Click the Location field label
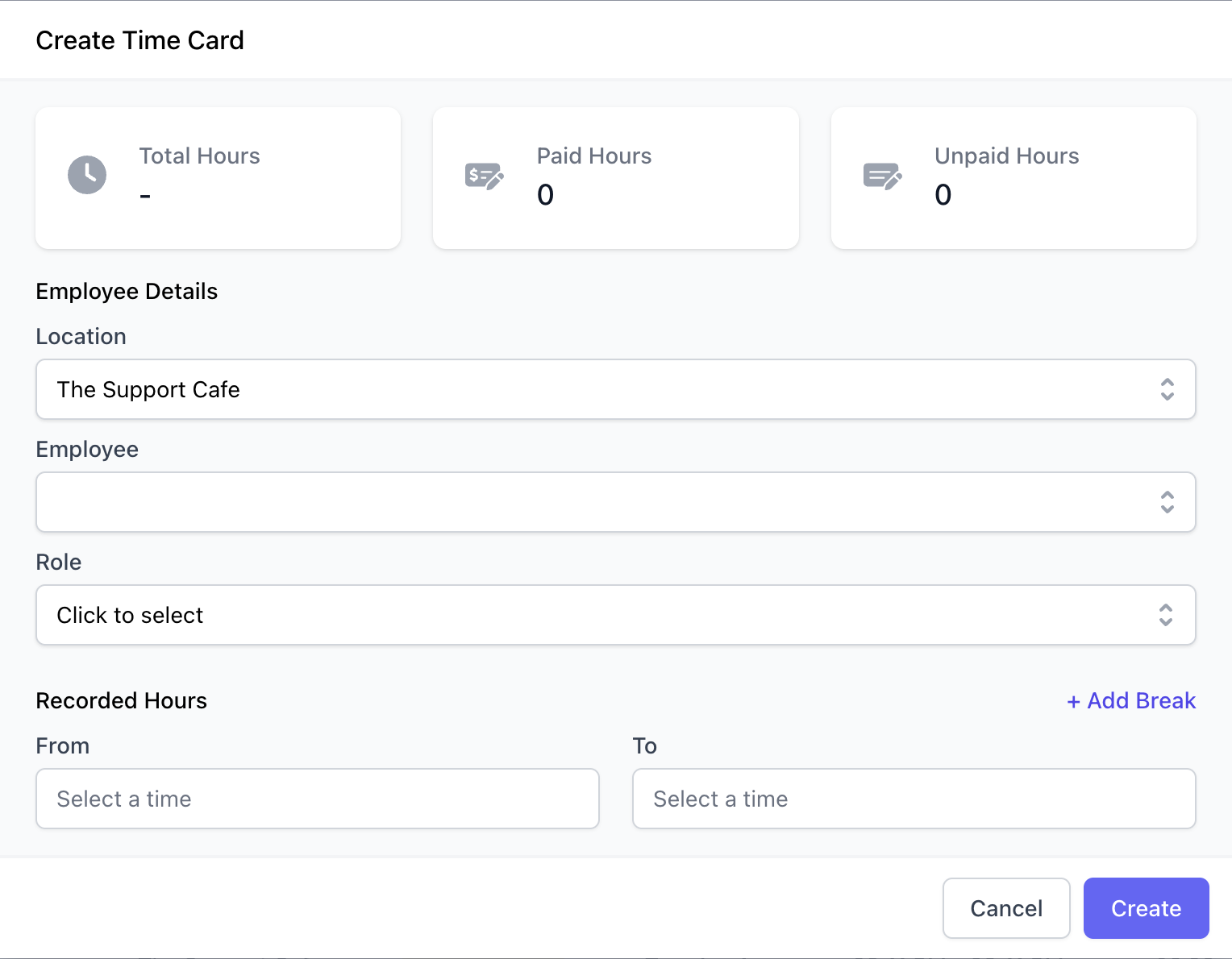This screenshot has height=959, width=1232. click(81, 336)
